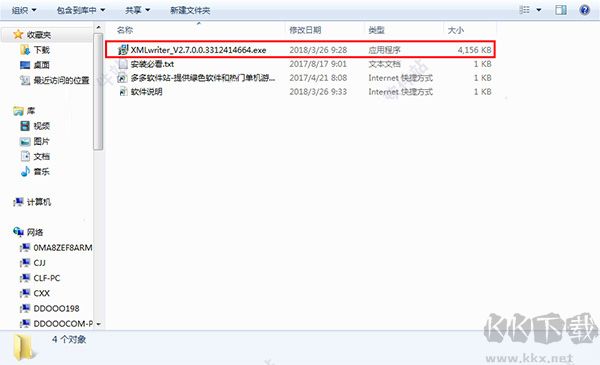Open the 图片 library

pyautogui.click(x=42, y=141)
